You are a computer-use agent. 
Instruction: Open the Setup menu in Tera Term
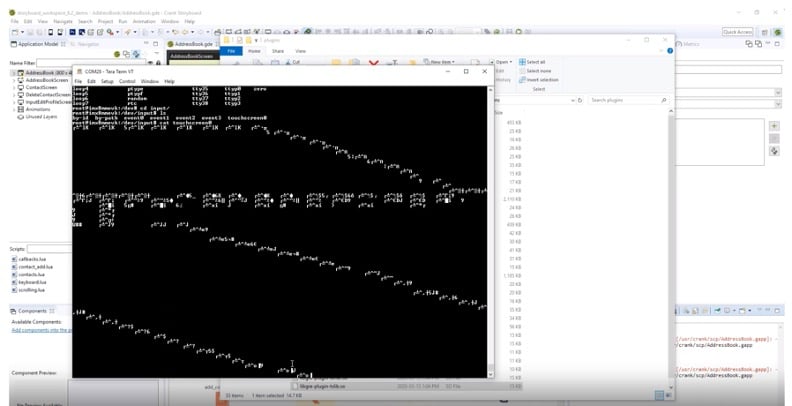pos(107,81)
